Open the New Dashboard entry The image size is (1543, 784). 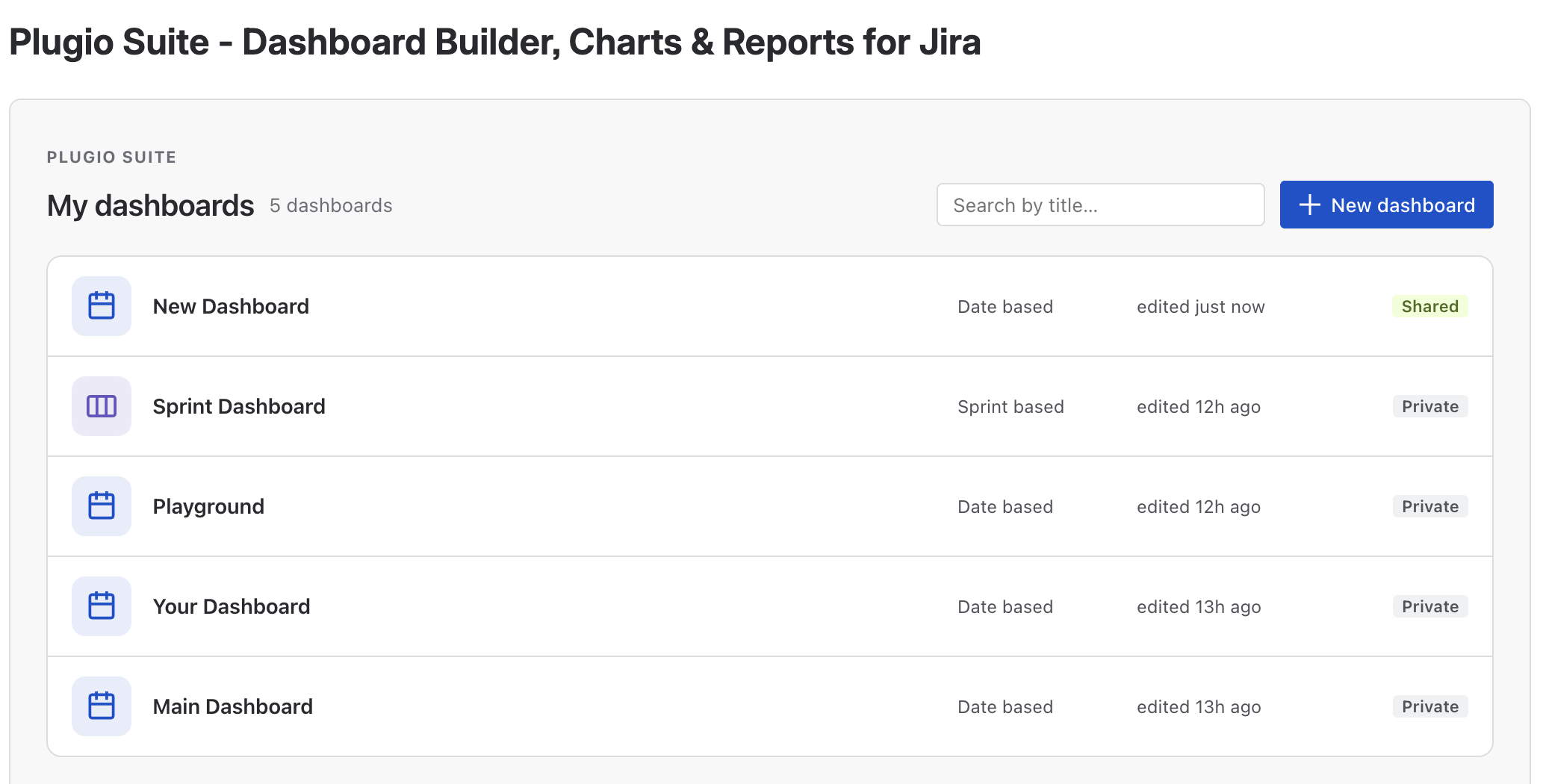tap(770, 306)
